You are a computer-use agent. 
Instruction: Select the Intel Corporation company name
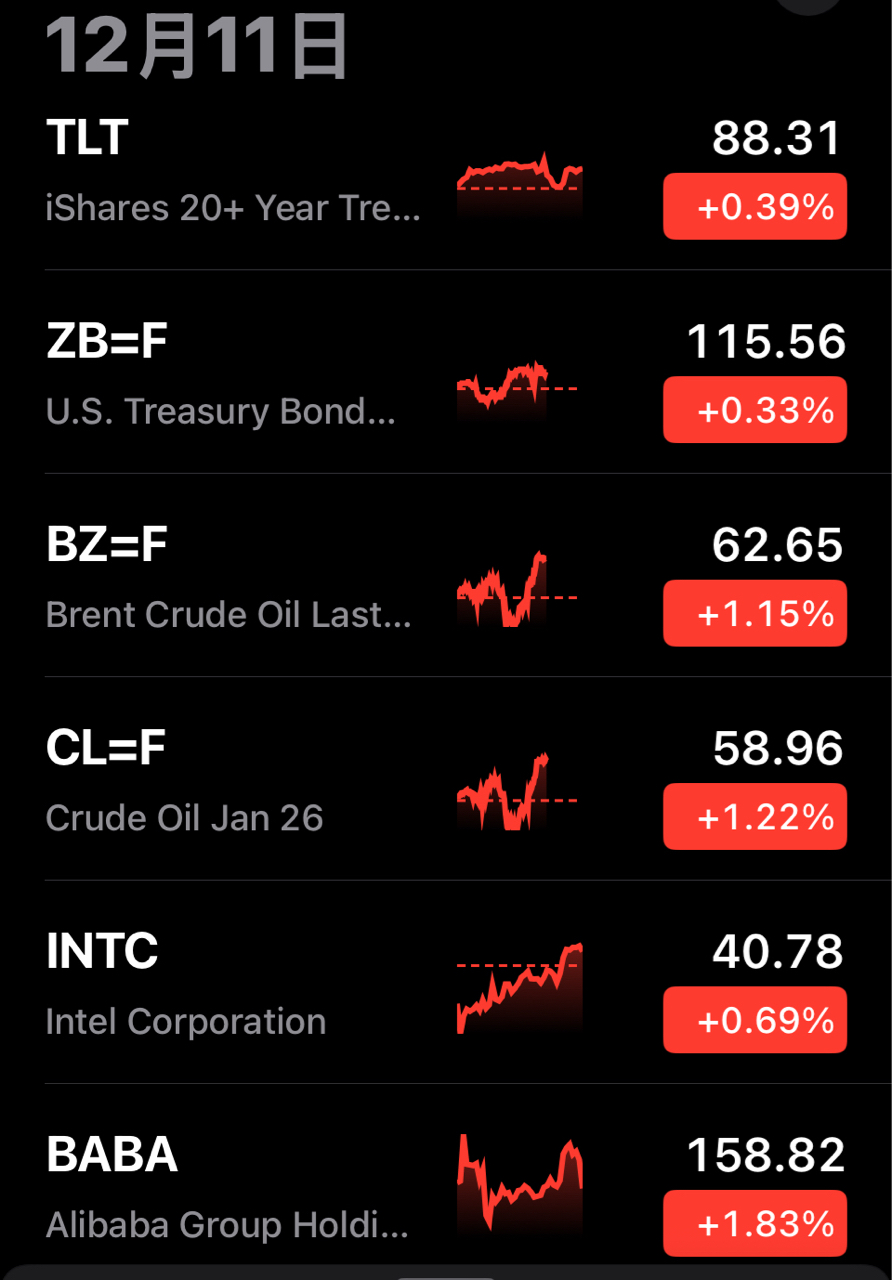186,1021
